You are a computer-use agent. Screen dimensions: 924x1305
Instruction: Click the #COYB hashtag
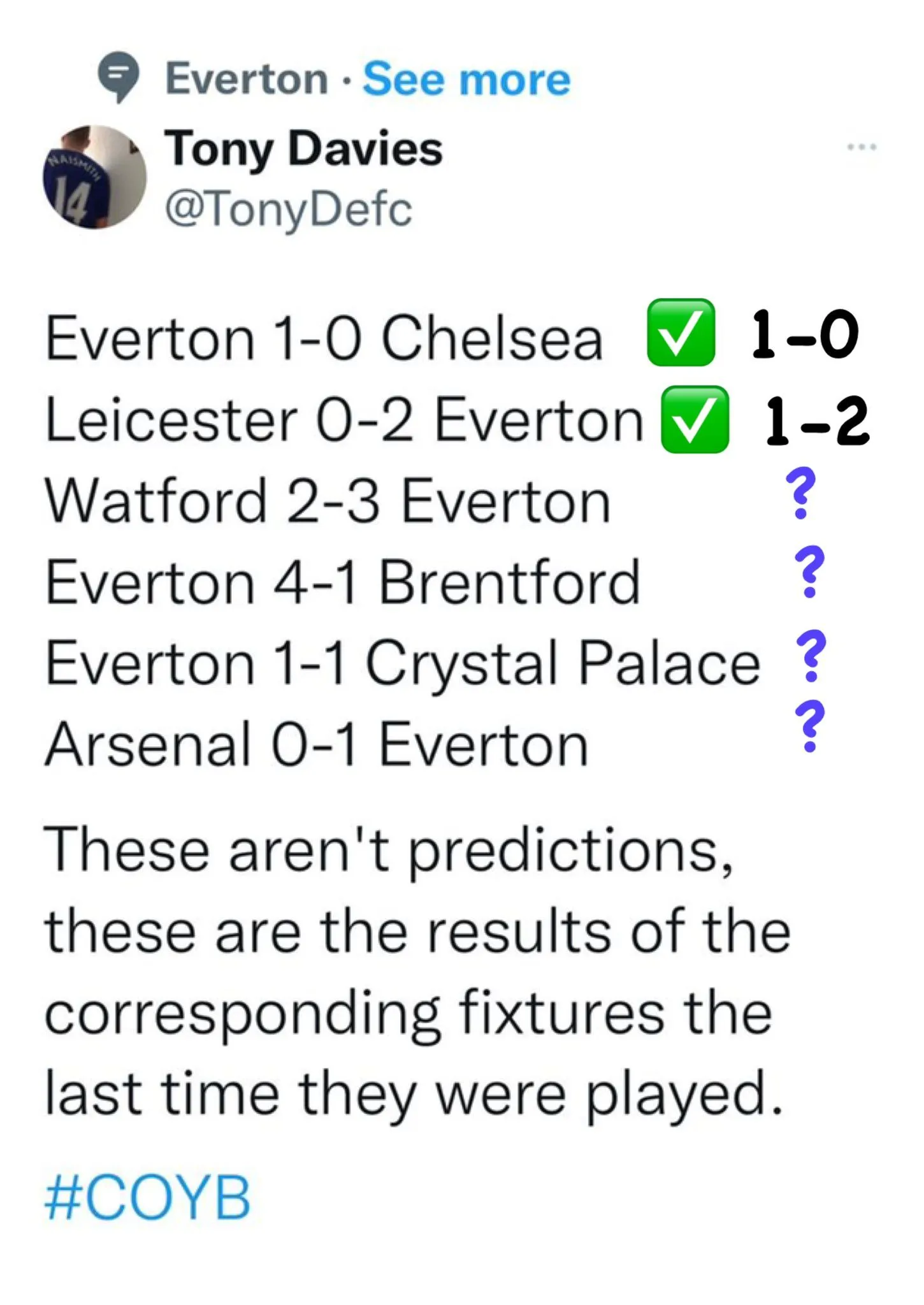click(147, 1198)
